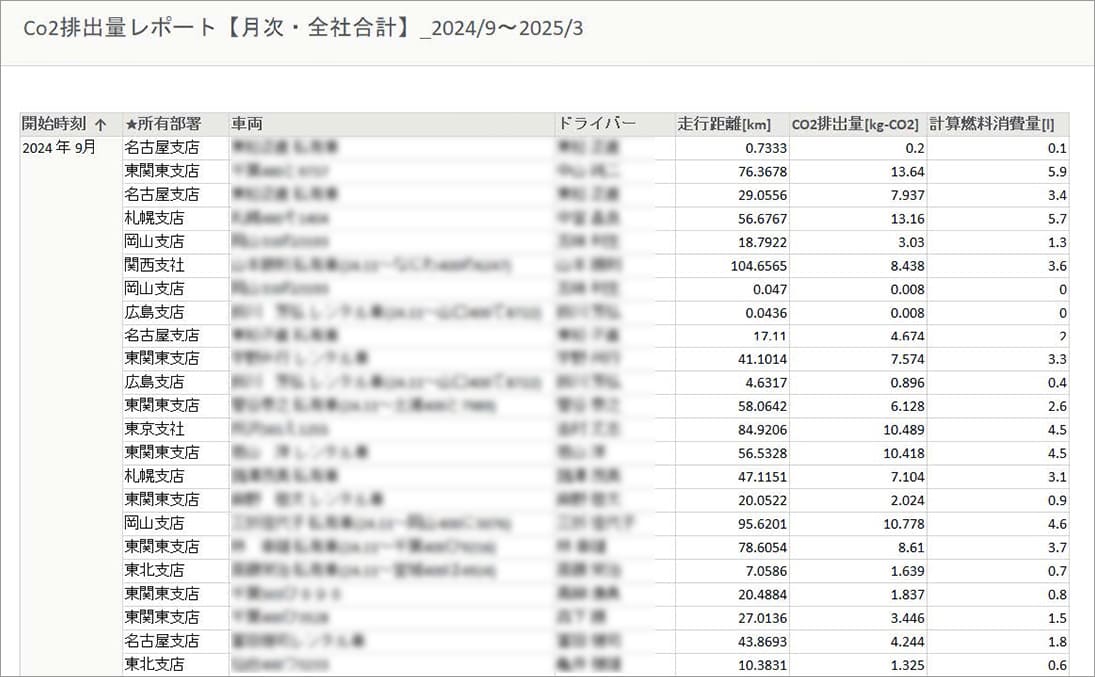1095x677 pixels.
Task: Select the first 名古屋支店 row
Action: (x=165, y=146)
